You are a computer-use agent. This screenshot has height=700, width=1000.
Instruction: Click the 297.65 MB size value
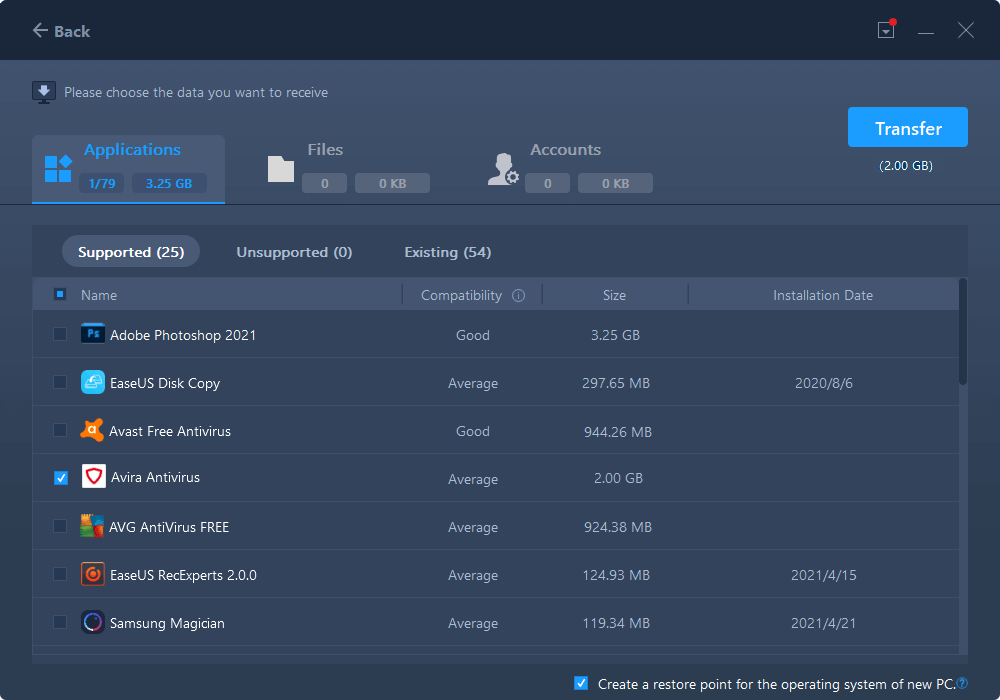coord(616,383)
